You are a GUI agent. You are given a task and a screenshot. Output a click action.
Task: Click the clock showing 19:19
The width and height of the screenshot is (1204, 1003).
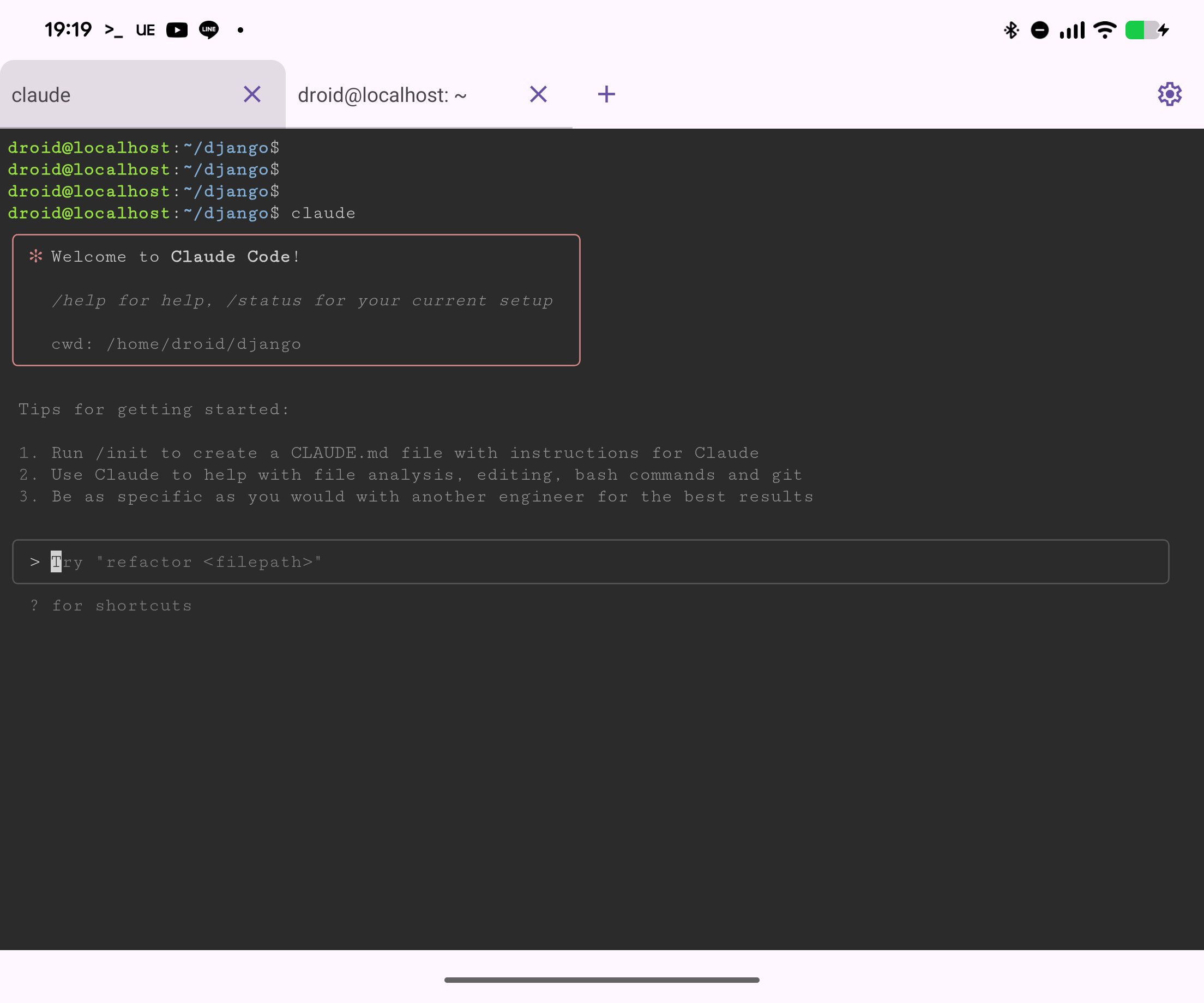pos(67,30)
